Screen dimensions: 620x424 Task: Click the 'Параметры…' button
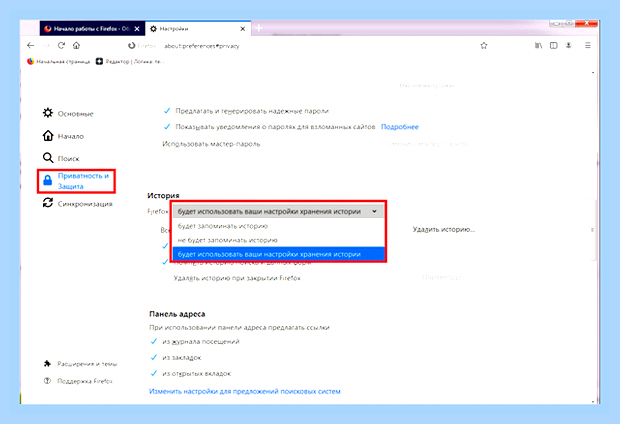pyautogui.click(x=441, y=277)
